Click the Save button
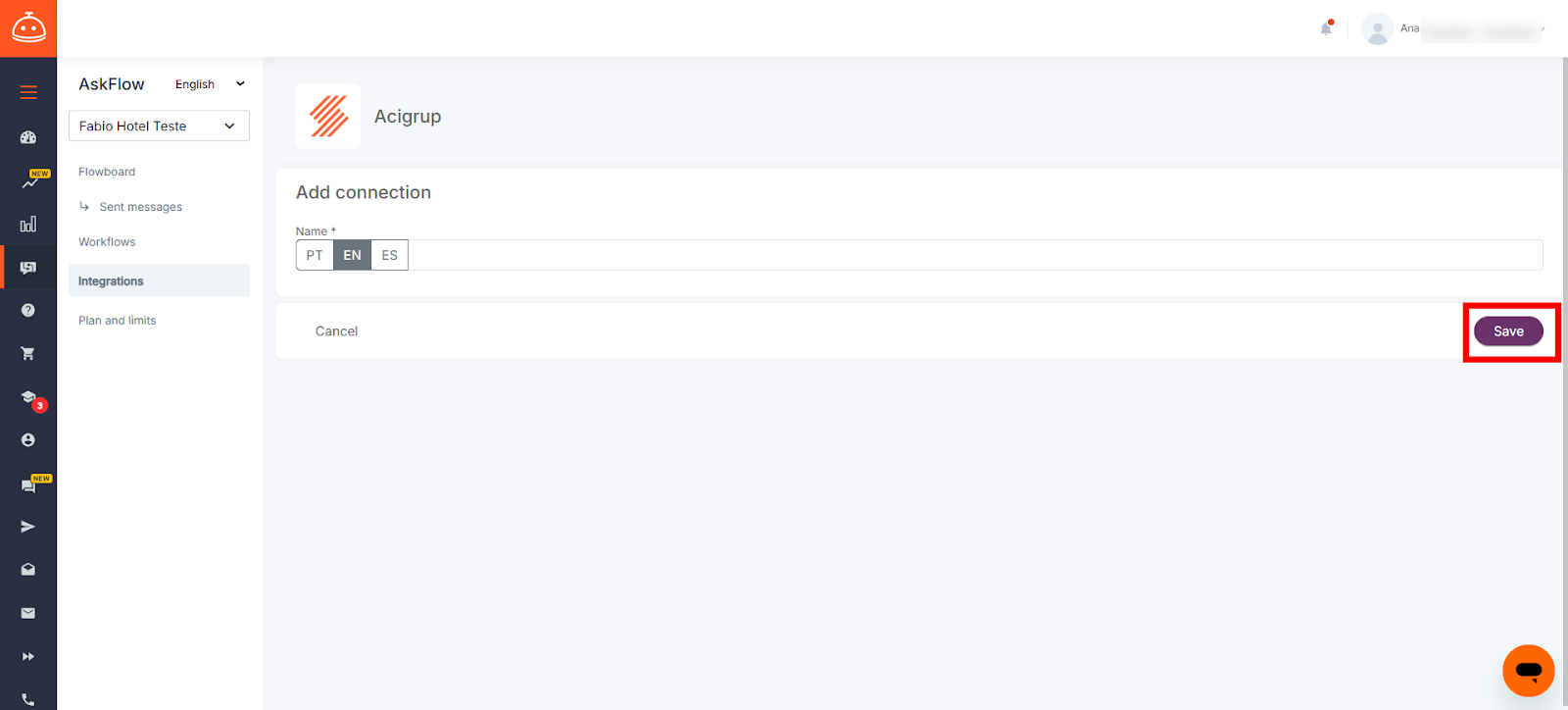 (x=1508, y=331)
